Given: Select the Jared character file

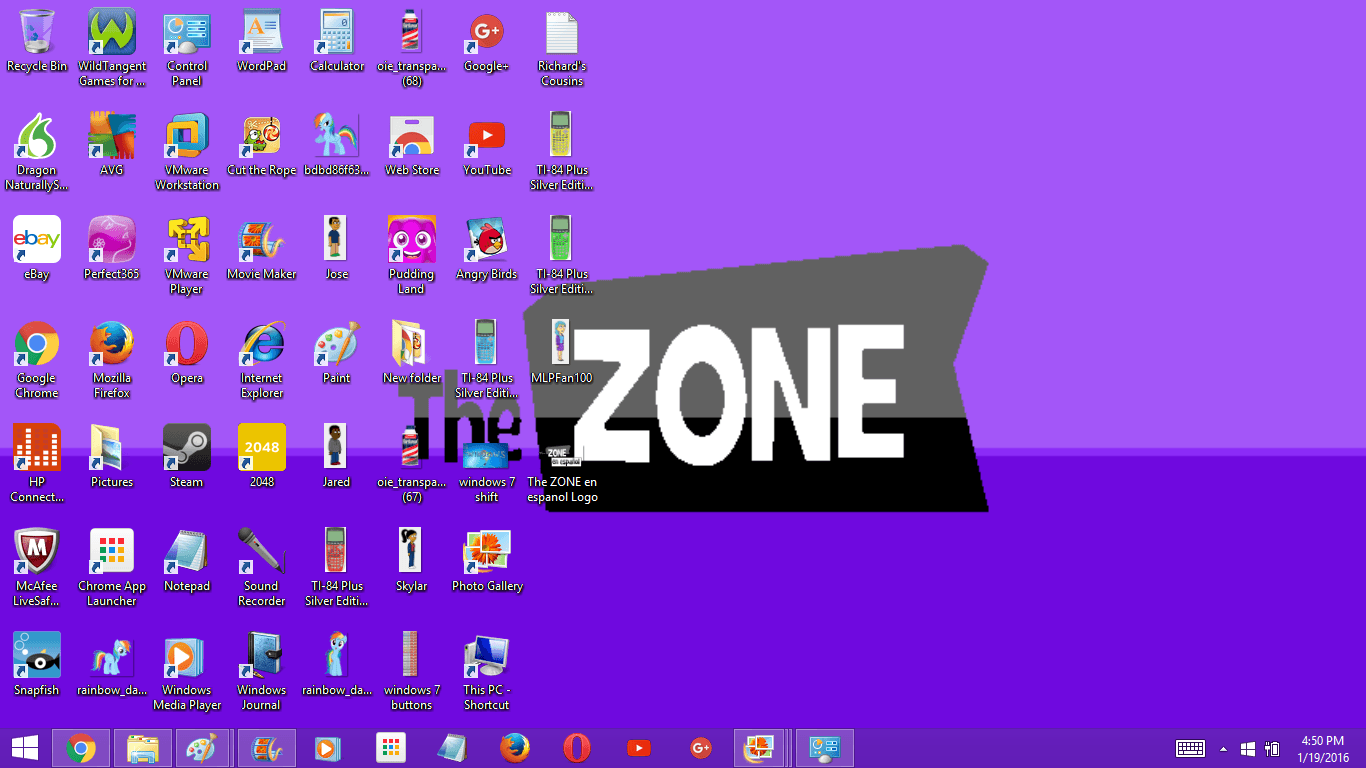Looking at the screenshot, I should (337, 458).
